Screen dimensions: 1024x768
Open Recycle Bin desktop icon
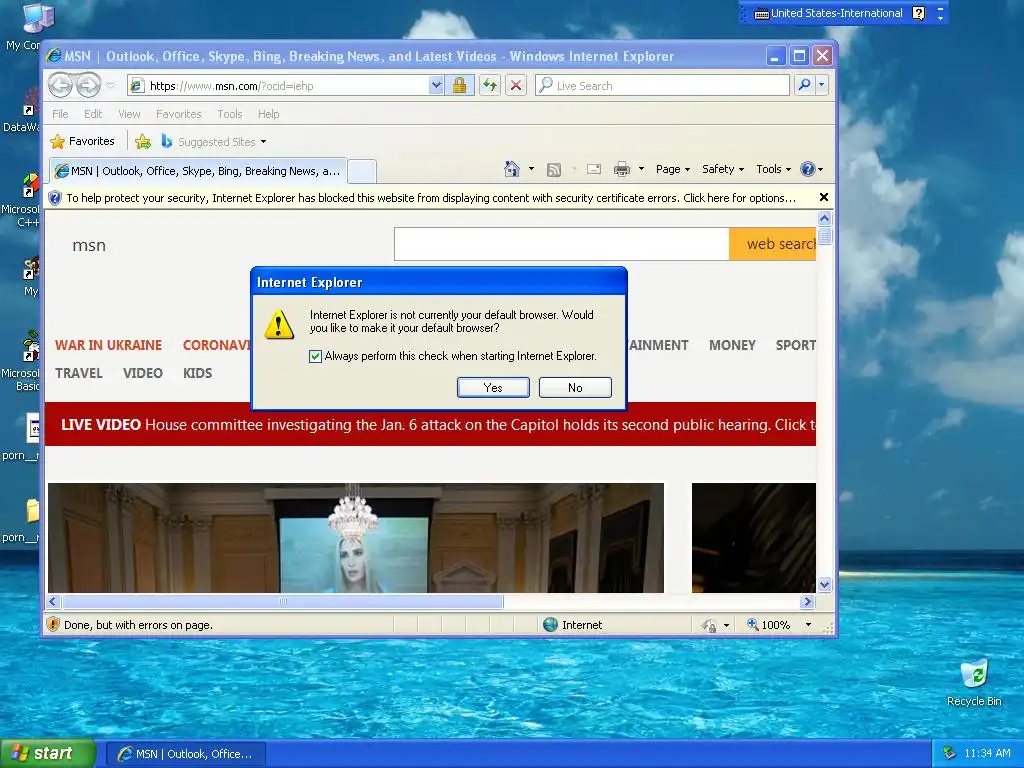974,683
